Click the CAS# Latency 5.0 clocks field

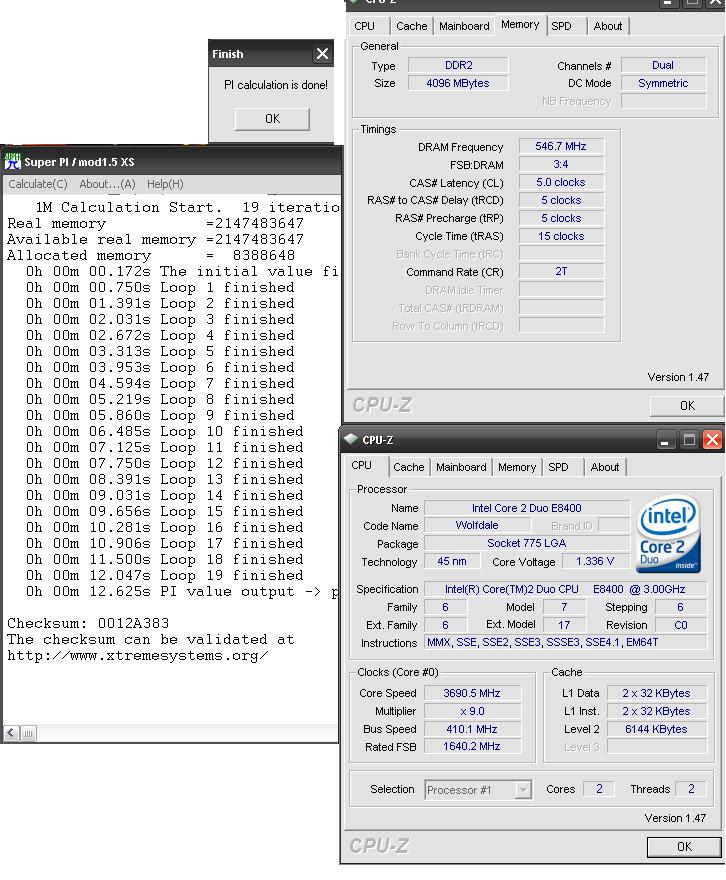tap(561, 182)
